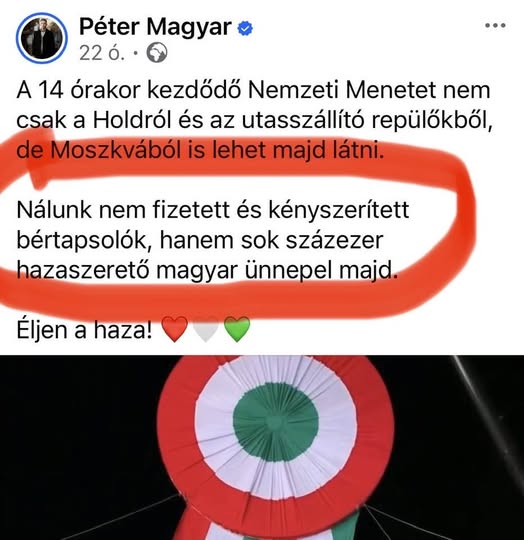The width and height of the screenshot is (524, 540).
Task: Click the highlighted line 'de Moszkvából is lehet'
Action: pyautogui.click(x=141, y=151)
